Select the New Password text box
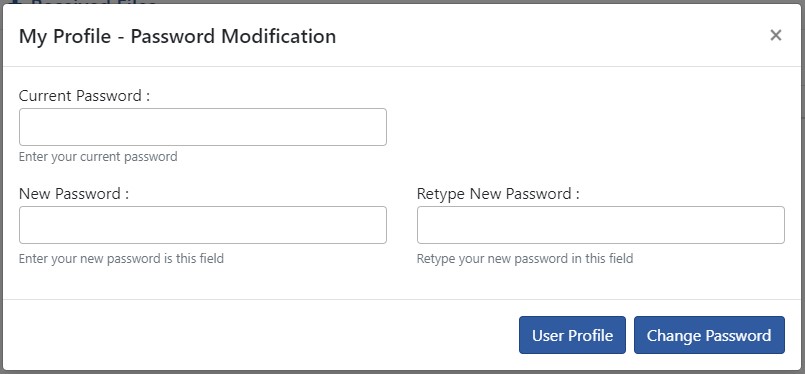Screen dimensions: 805x374 pos(203,225)
